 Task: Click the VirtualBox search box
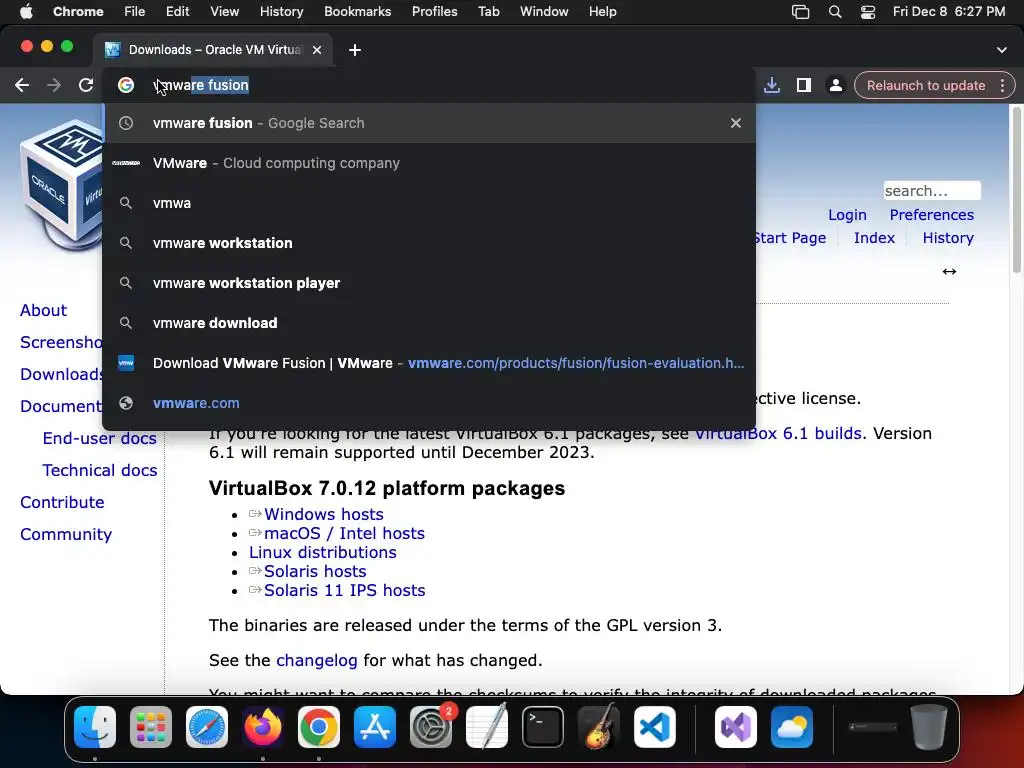click(x=932, y=191)
